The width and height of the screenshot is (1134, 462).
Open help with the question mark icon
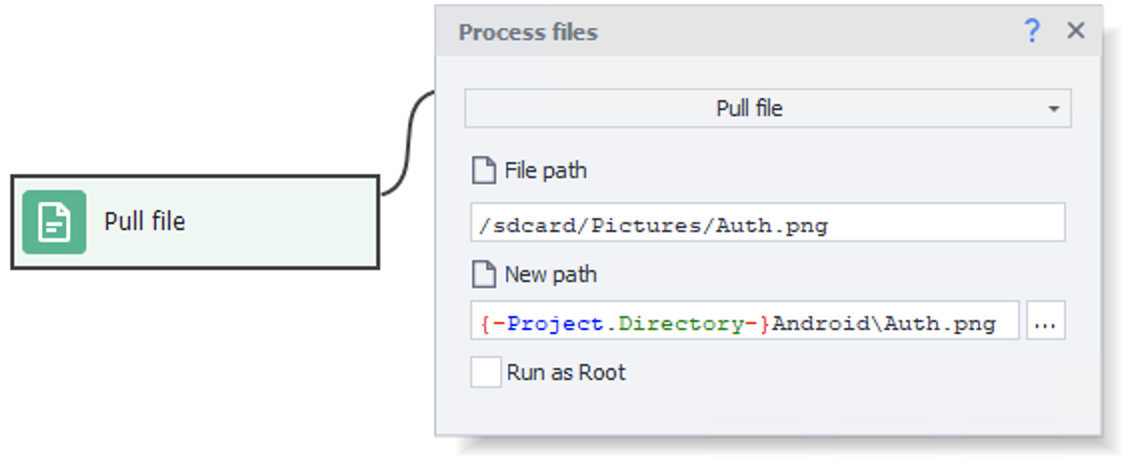click(x=1032, y=31)
